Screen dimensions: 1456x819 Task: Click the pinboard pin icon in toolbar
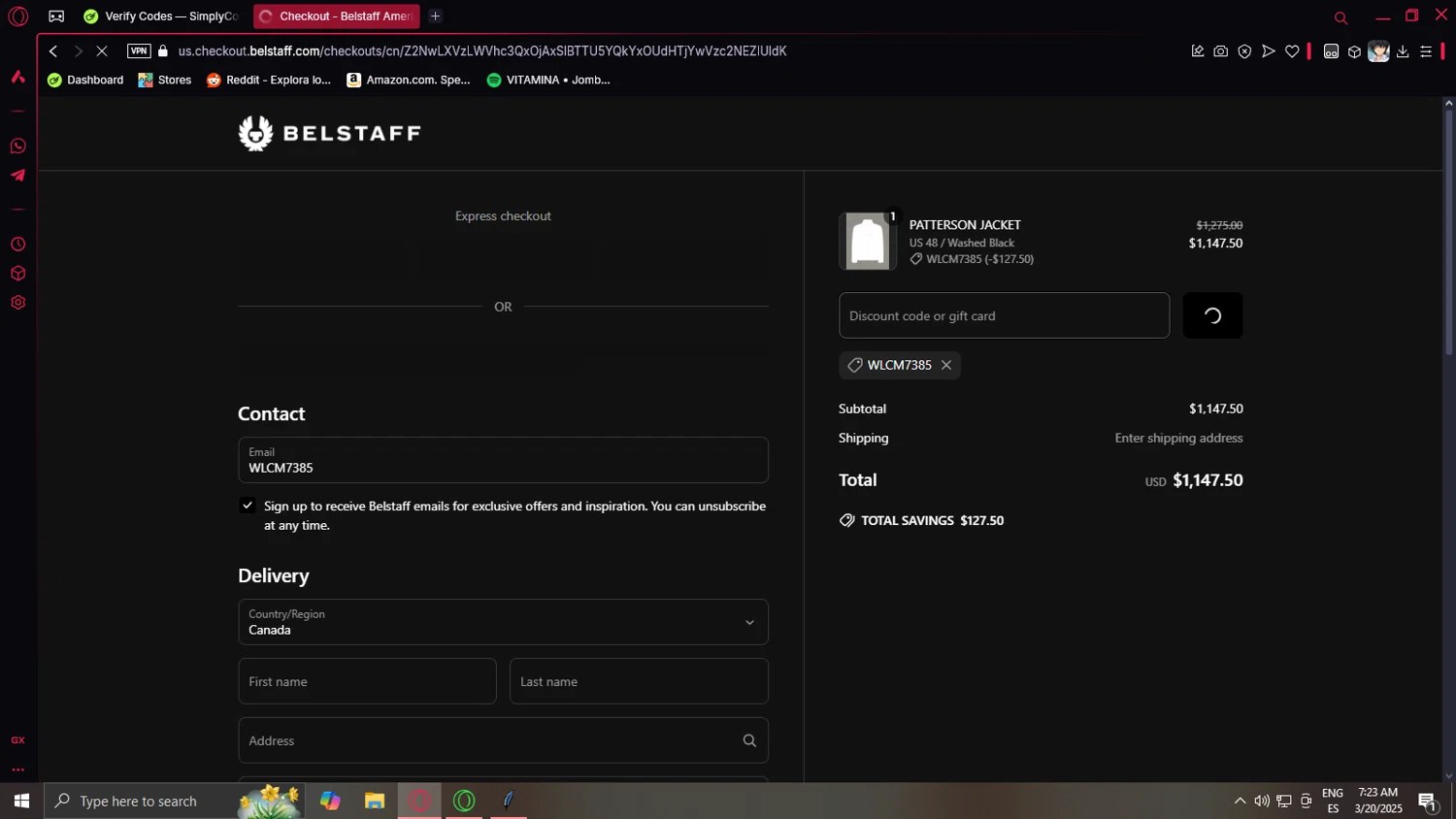[x=1197, y=51]
